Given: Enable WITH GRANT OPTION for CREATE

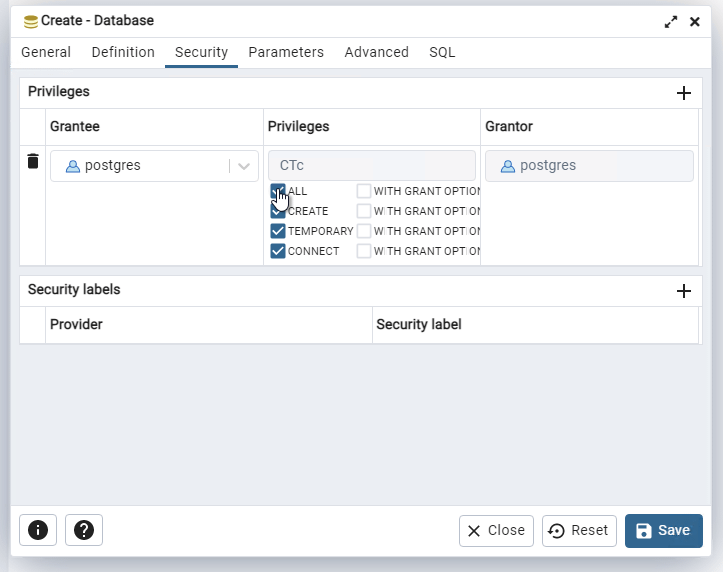Looking at the screenshot, I should tap(364, 211).
